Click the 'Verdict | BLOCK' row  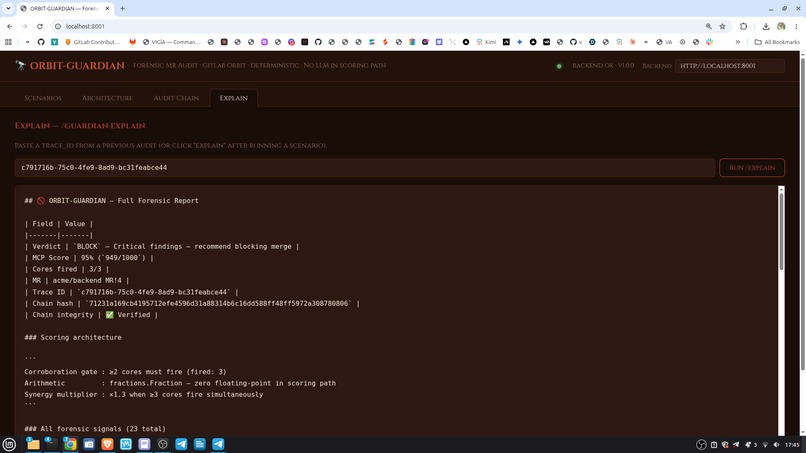[x=162, y=246]
